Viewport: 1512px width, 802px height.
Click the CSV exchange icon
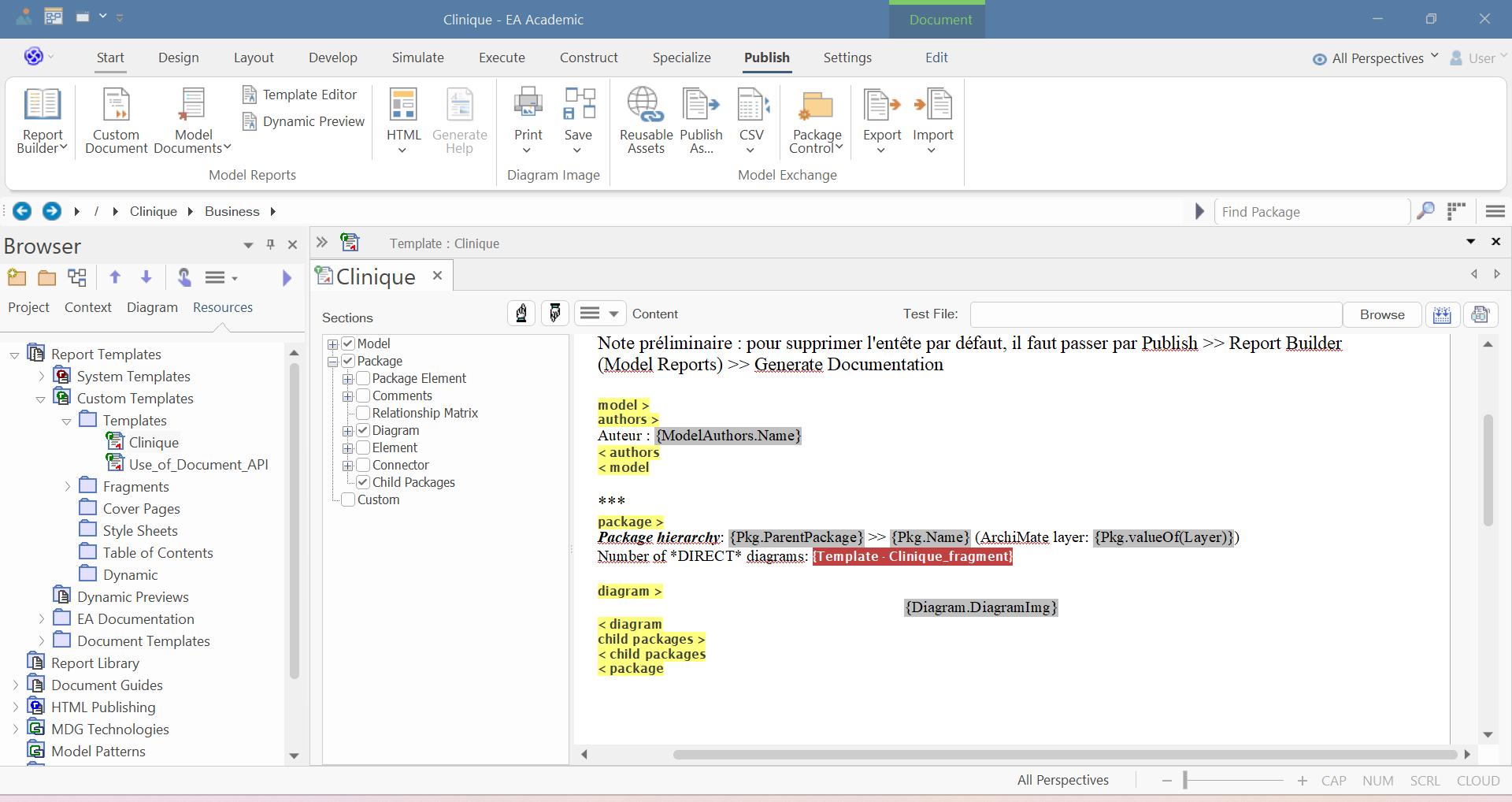(752, 120)
